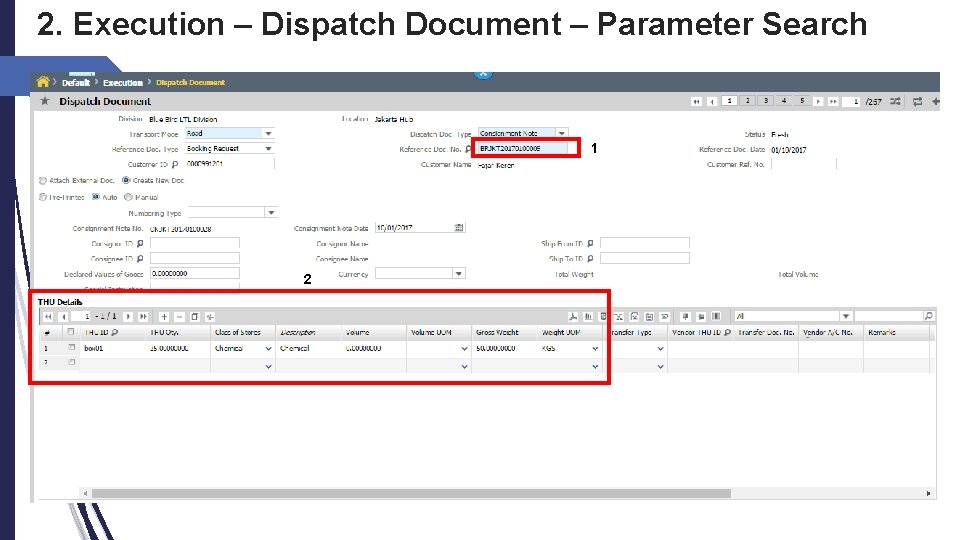Open record page 3 in header pager

click(765, 101)
